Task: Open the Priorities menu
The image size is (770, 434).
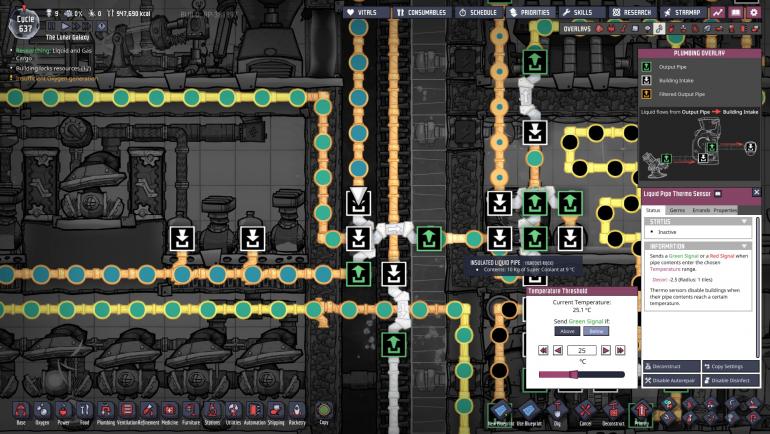Action: pyautogui.click(x=530, y=12)
